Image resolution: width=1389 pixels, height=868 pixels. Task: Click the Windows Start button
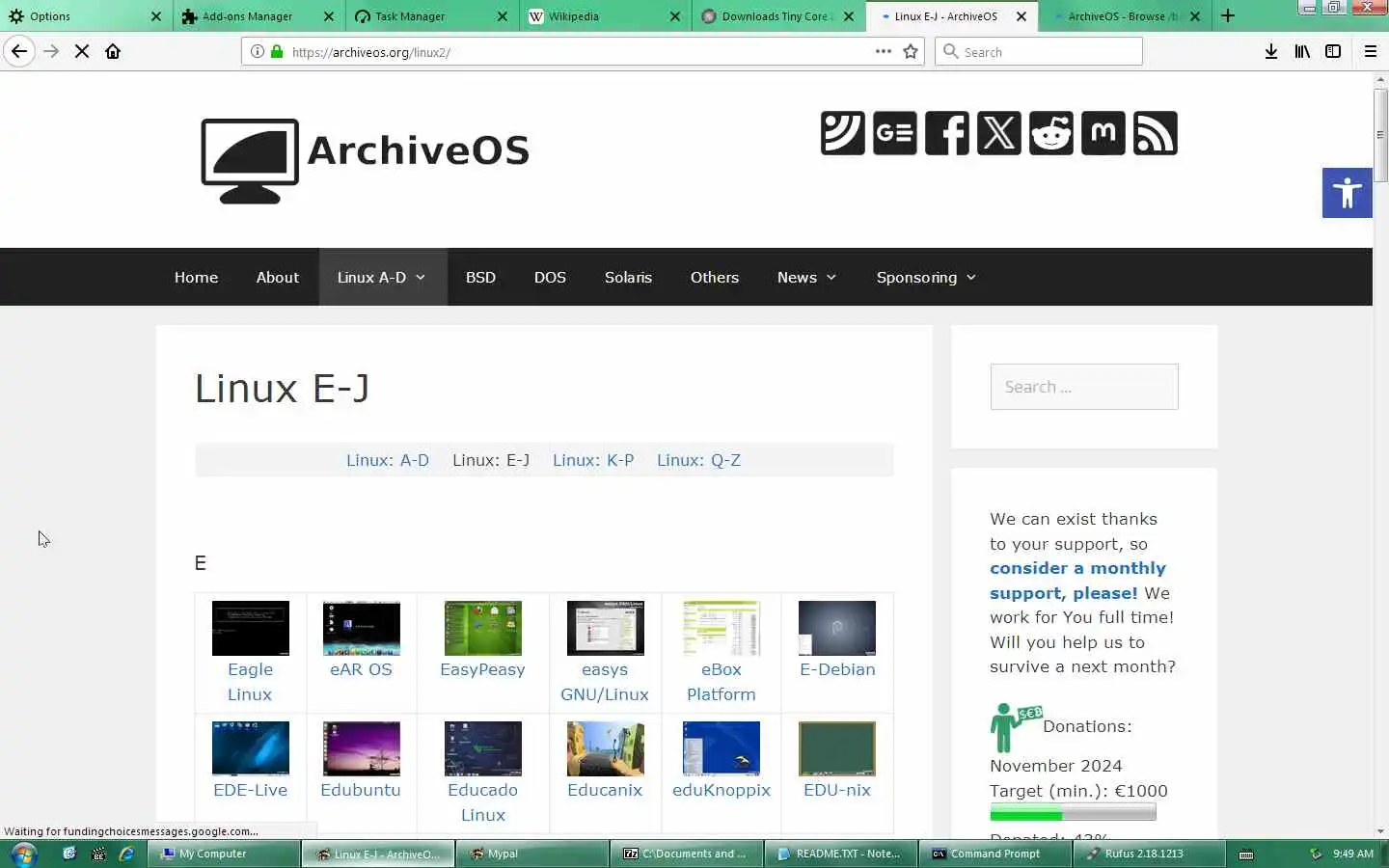pos(24,854)
